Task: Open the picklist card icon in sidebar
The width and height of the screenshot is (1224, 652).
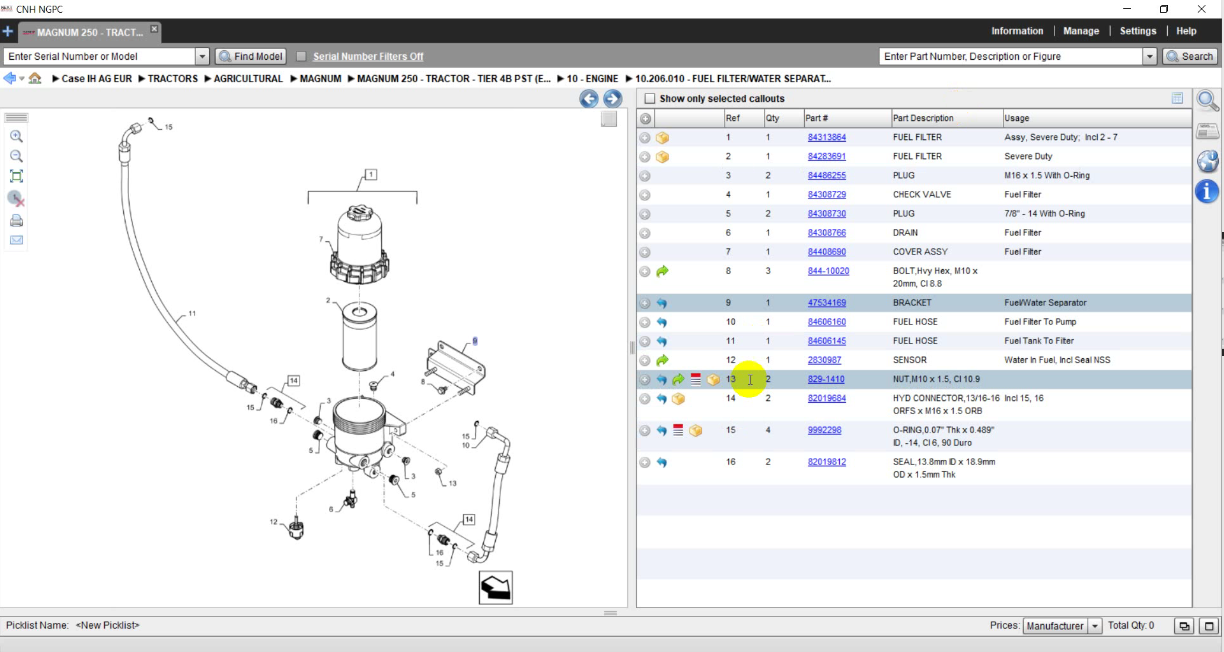Action: (1208, 131)
